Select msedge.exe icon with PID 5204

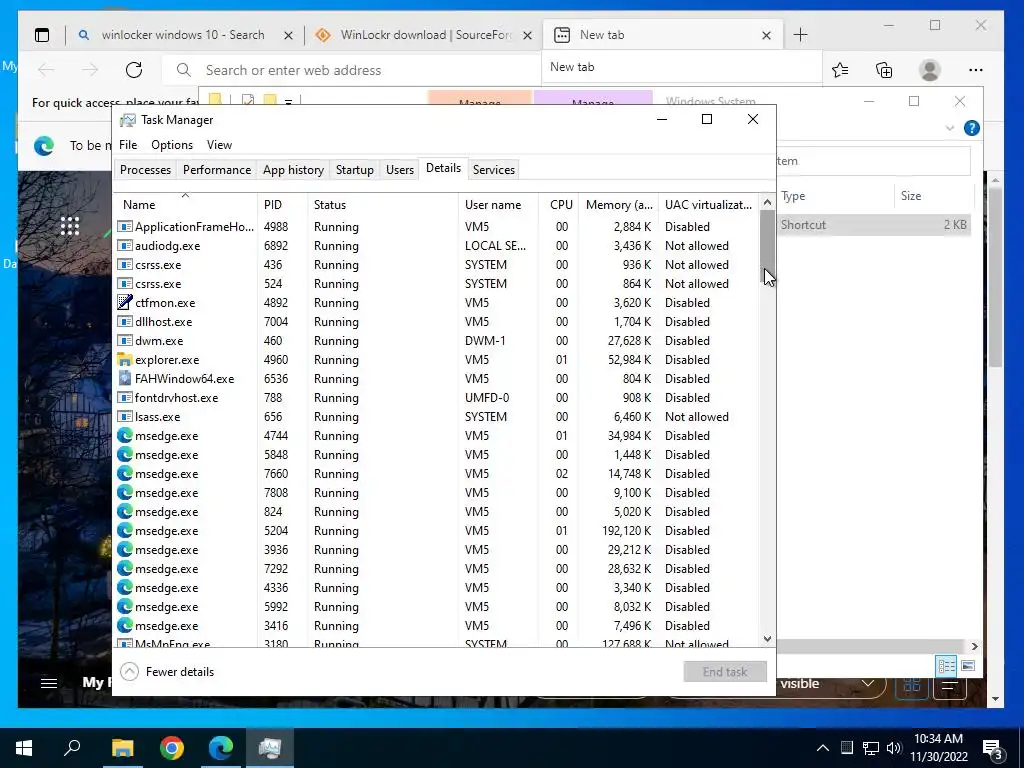click(x=124, y=530)
